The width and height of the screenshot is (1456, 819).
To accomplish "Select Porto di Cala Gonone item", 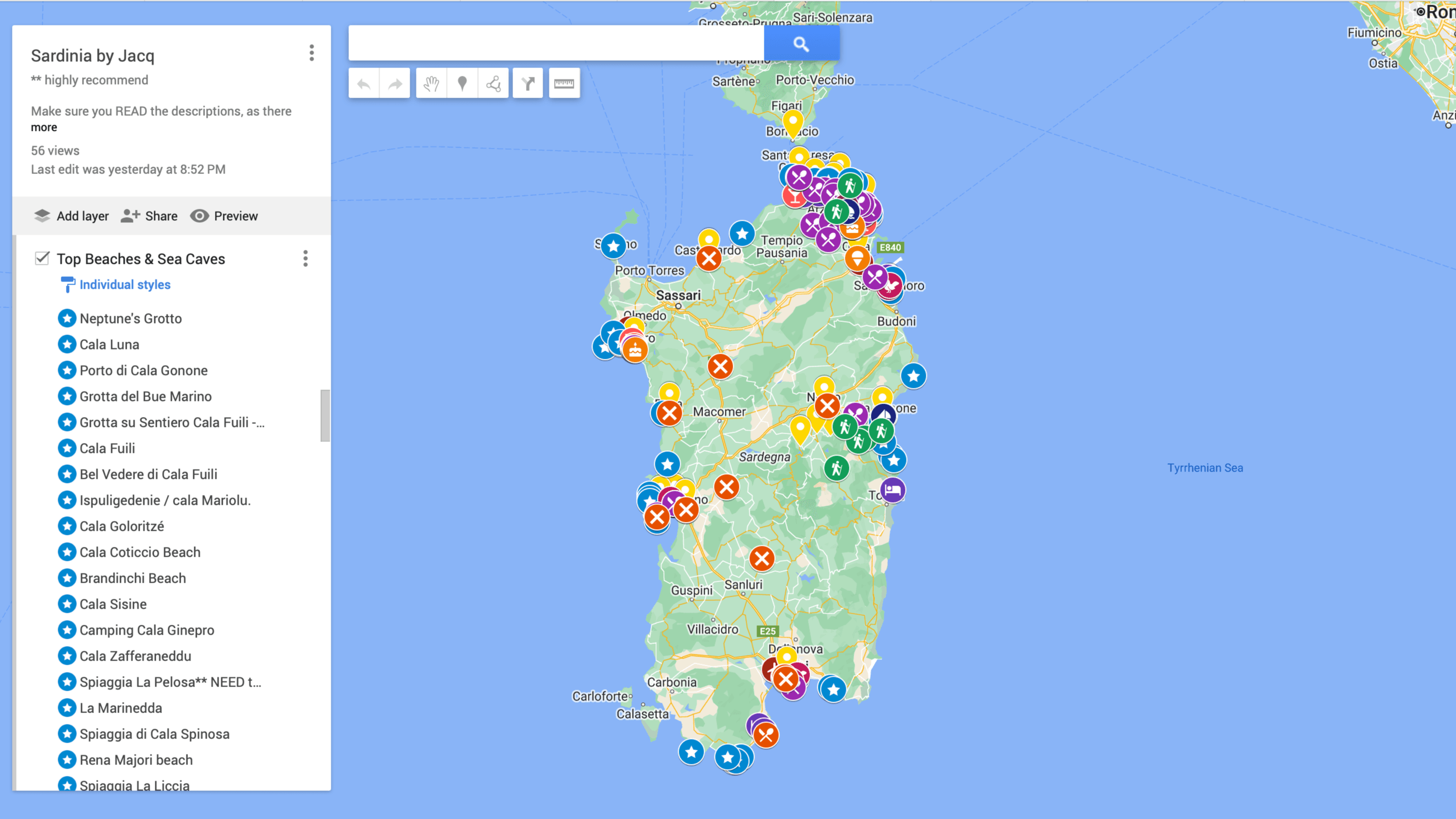I will point(143,370).
